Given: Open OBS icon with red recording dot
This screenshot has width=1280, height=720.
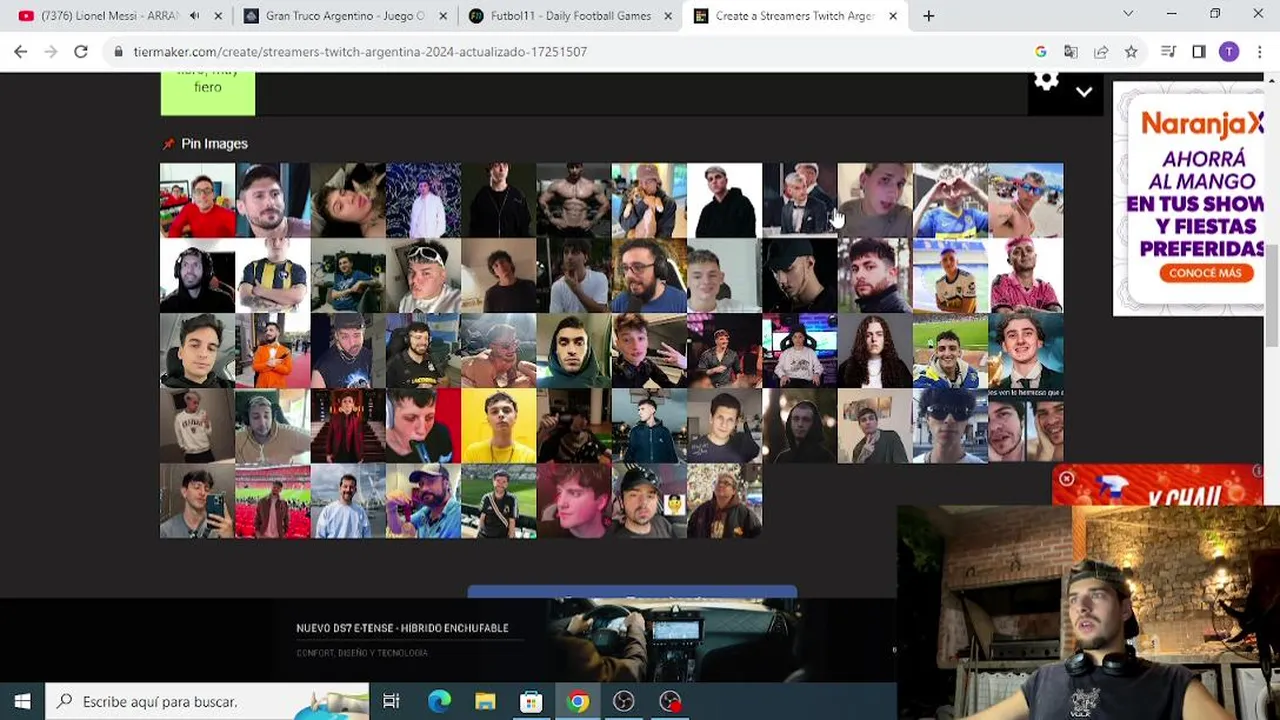Looking at the screenshot, I should point(670,702).
